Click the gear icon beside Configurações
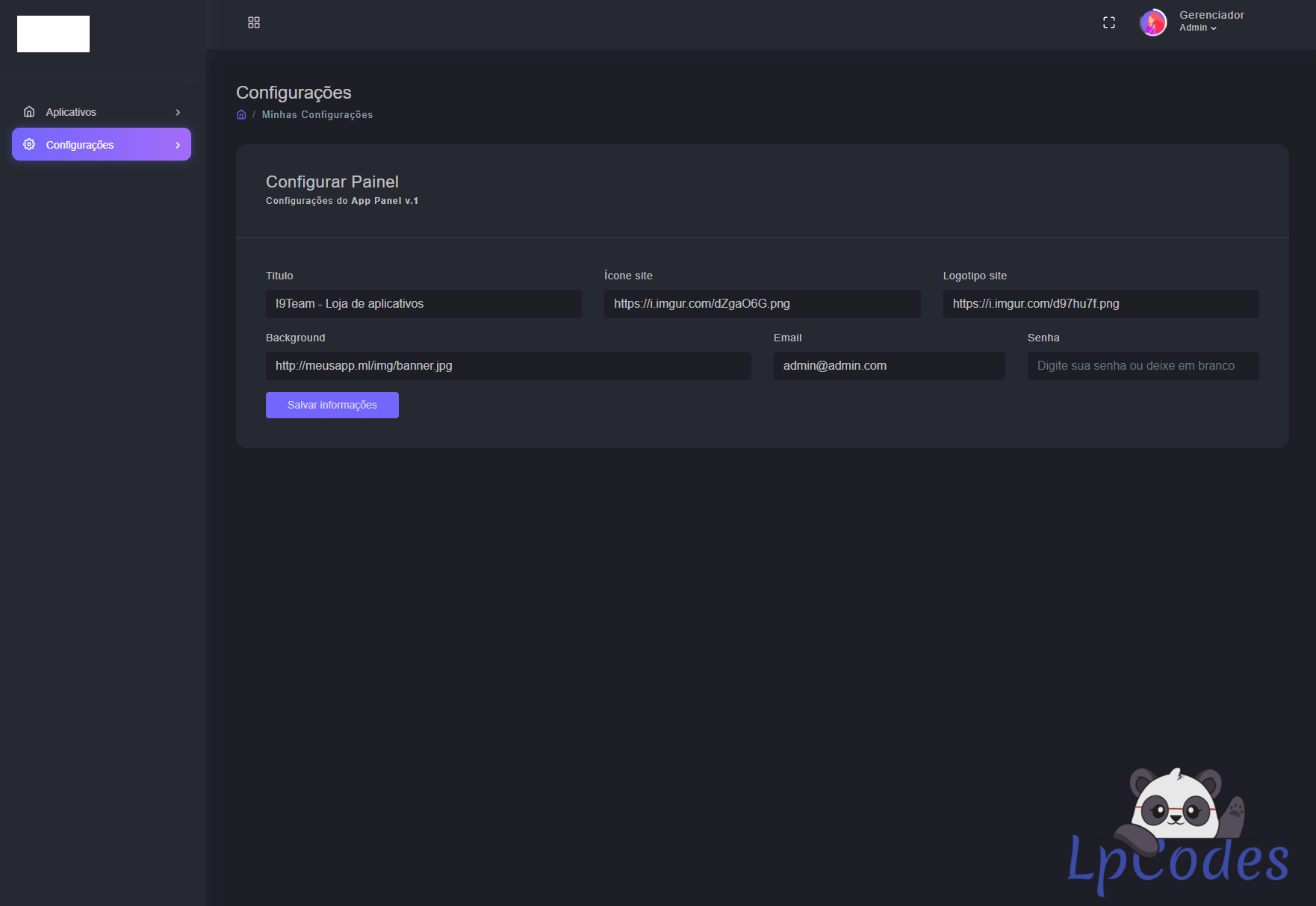This screenshot has width=1316, height=906. (29, 144)
